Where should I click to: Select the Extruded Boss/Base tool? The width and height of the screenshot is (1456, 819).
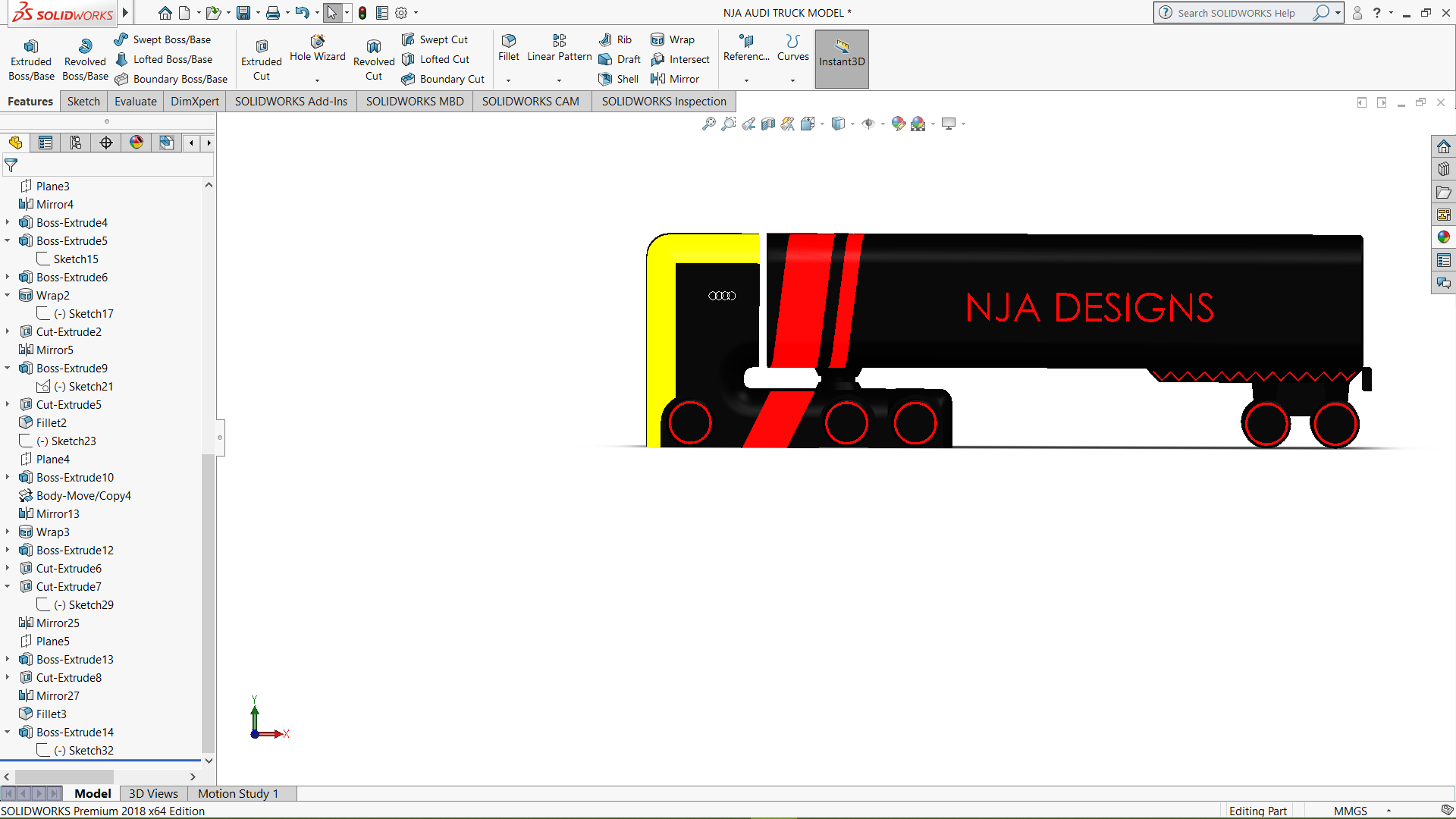31,59
